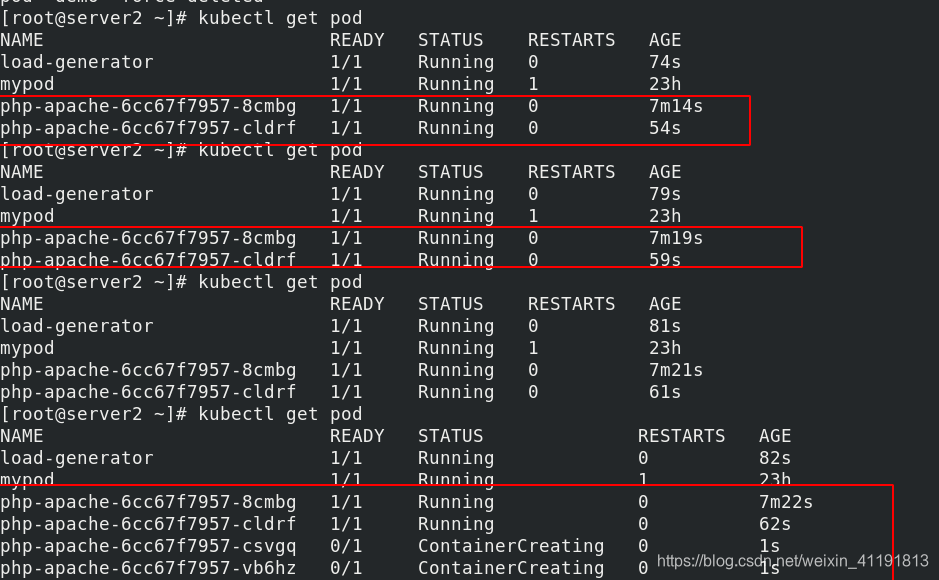Click the topmost load-generator pod name
This screenshot has width=939, height=580.
[77, 62]
